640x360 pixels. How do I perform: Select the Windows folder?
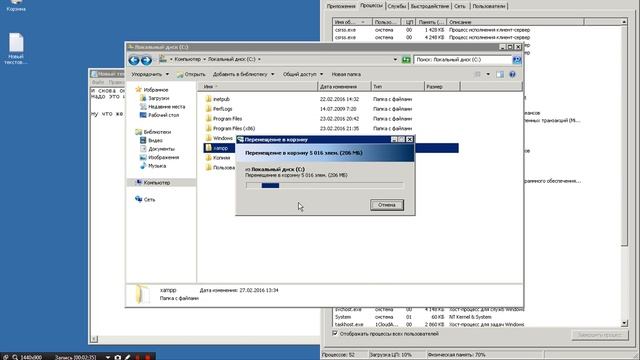tap(219, 138)
